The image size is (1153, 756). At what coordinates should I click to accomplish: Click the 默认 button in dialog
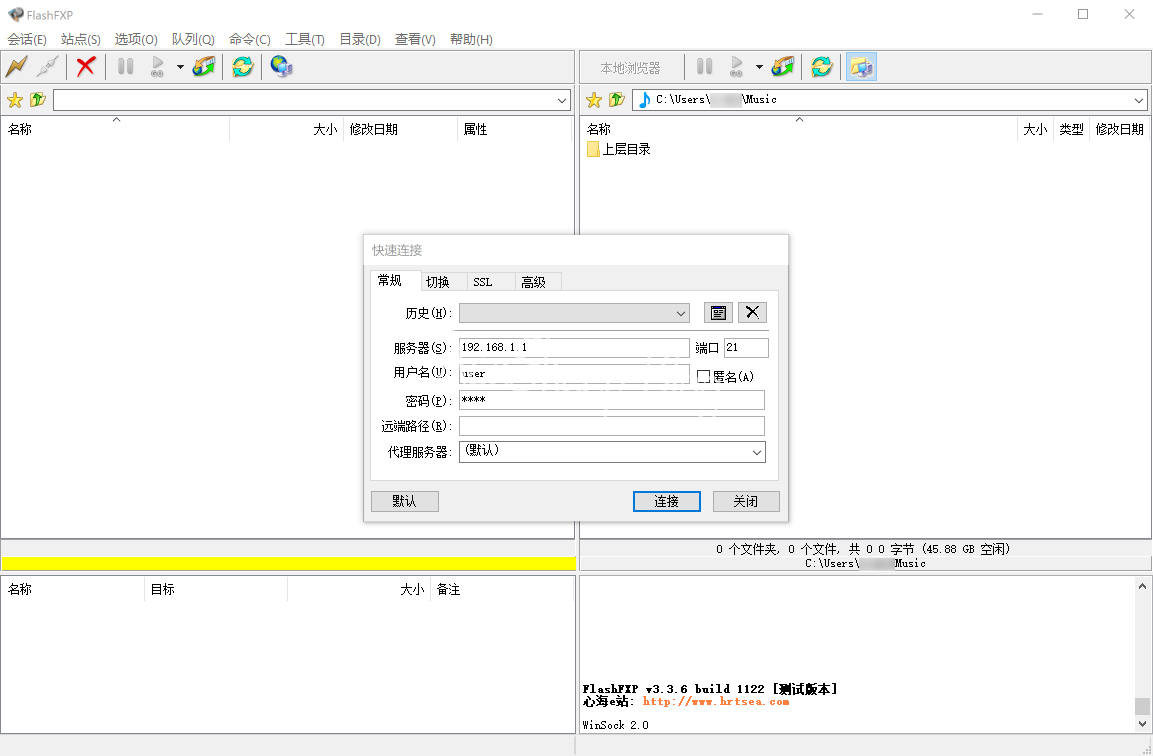pyautogui.click(x=404, y=502)
